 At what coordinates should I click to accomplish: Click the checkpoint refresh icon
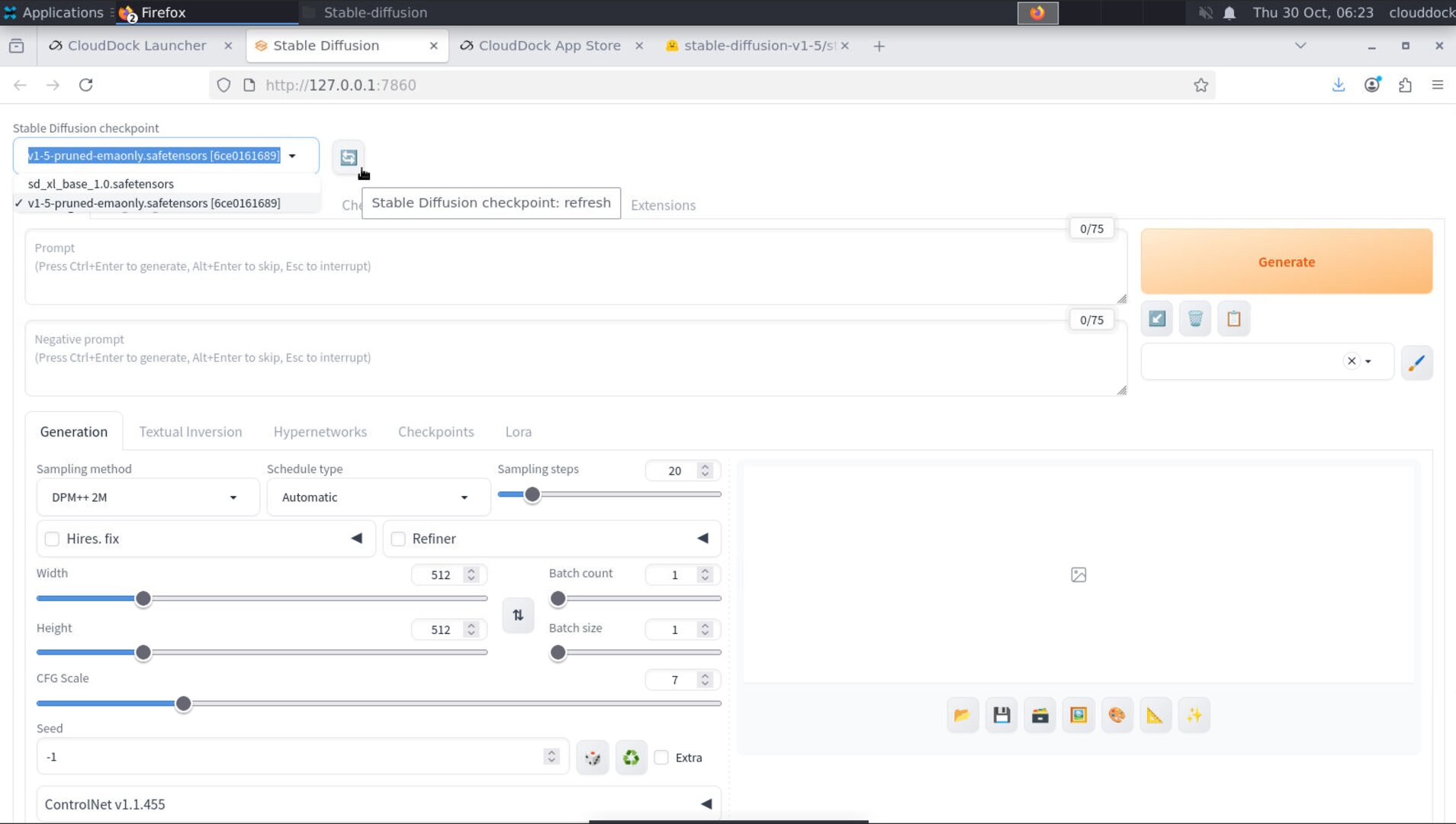click(349, 157)
